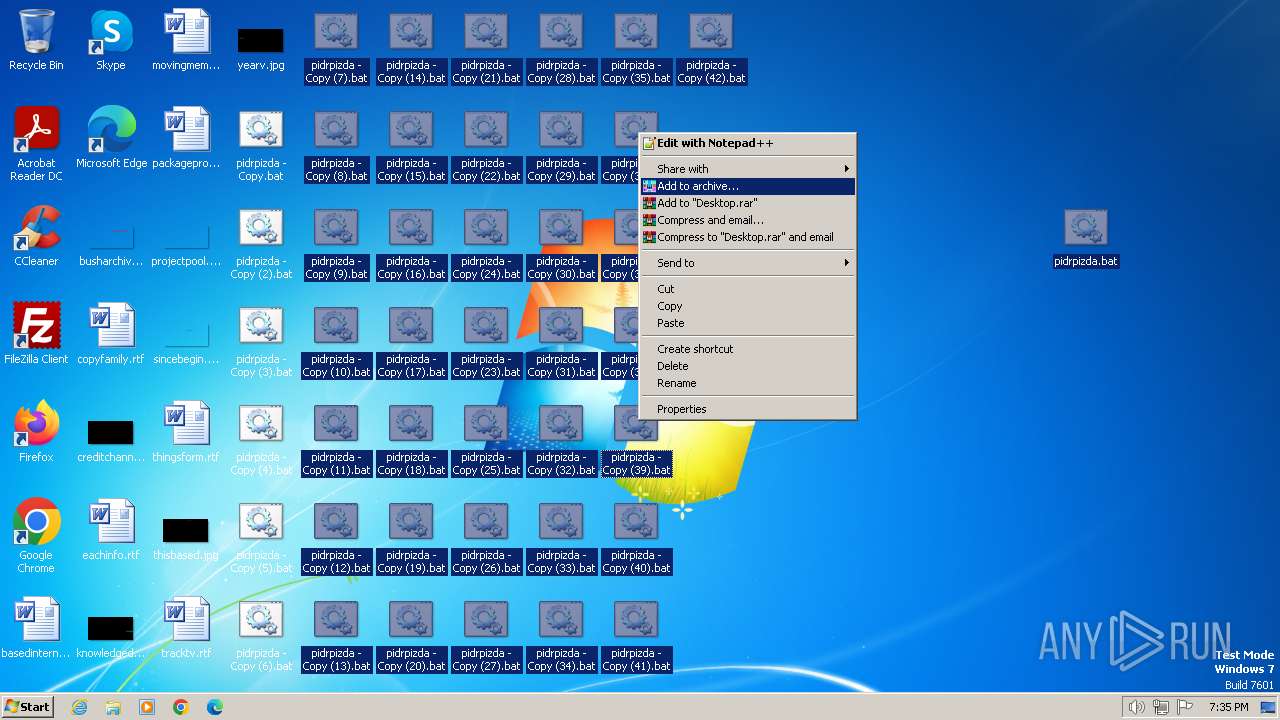Choose Cut from the context menu
The height and width of the screenshot is (720, 1280).
coord(748,289)
